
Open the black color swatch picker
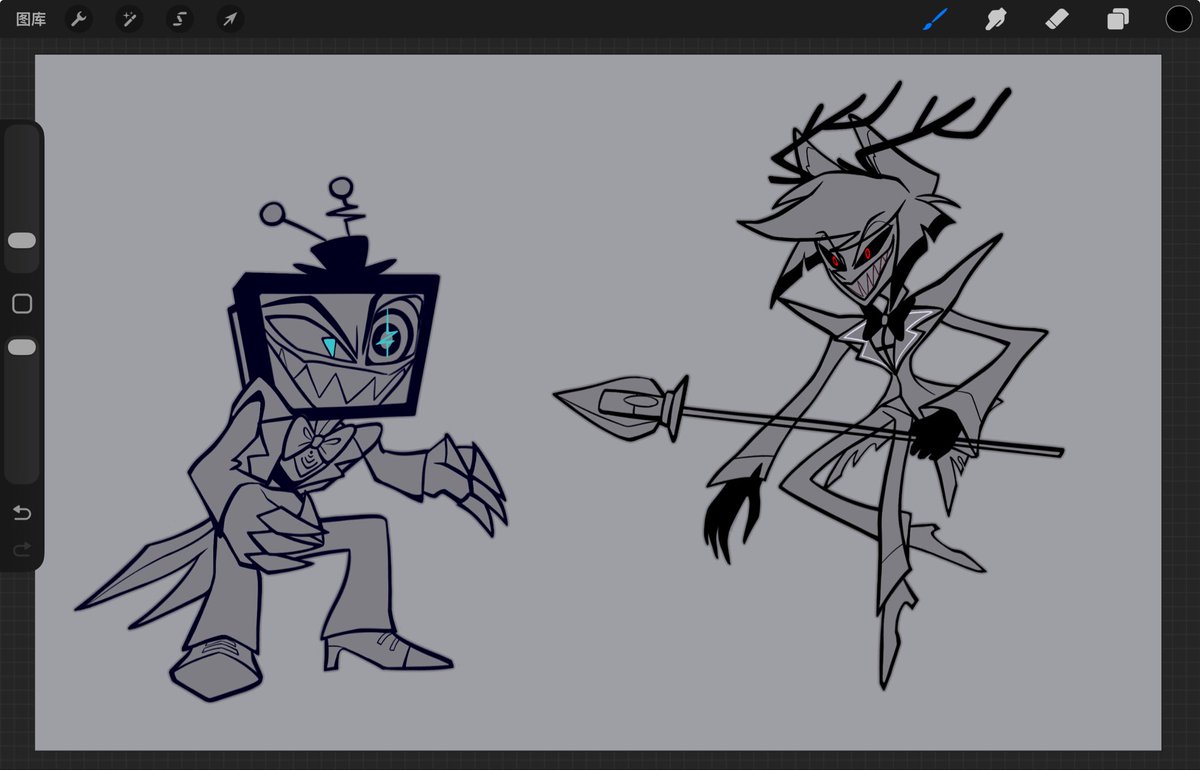point(1178,18)
